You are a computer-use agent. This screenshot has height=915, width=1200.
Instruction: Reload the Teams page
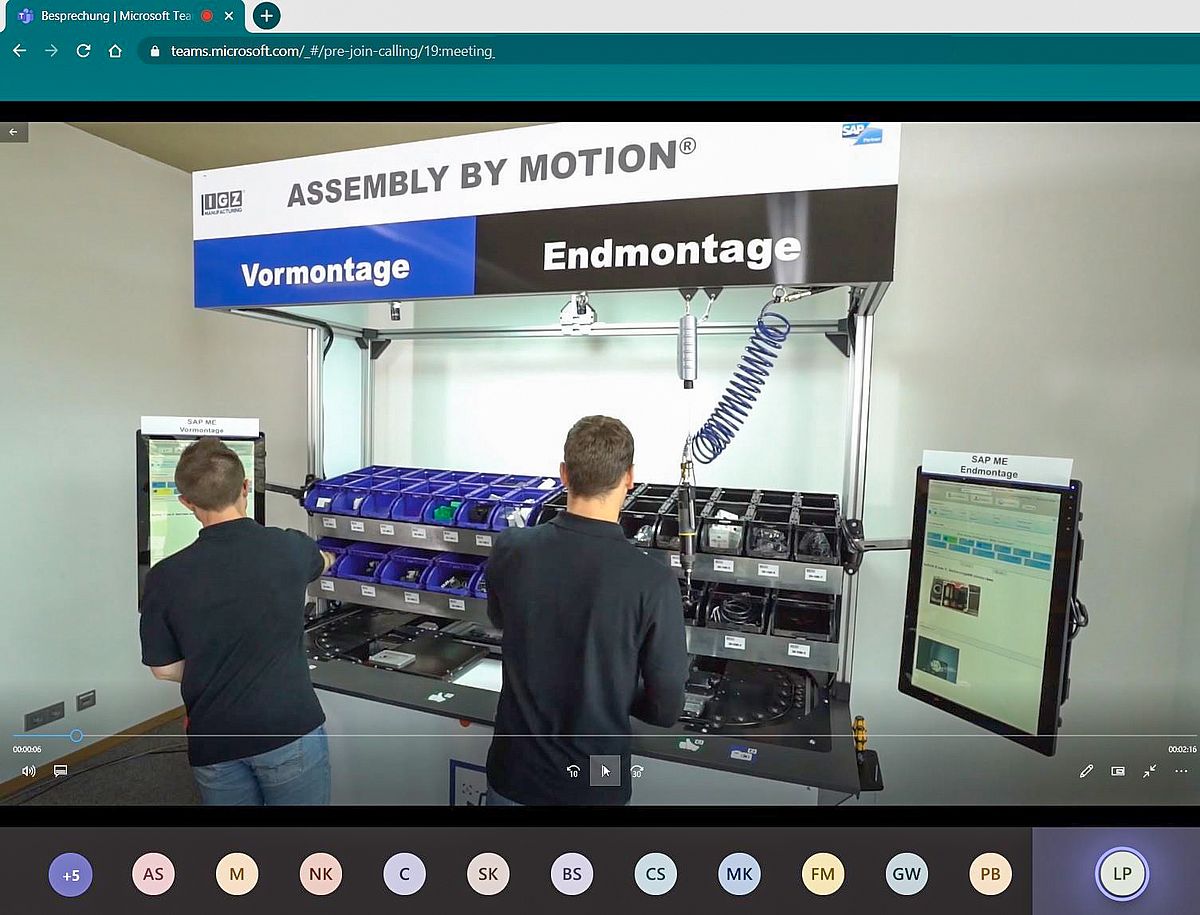point(83,51)
